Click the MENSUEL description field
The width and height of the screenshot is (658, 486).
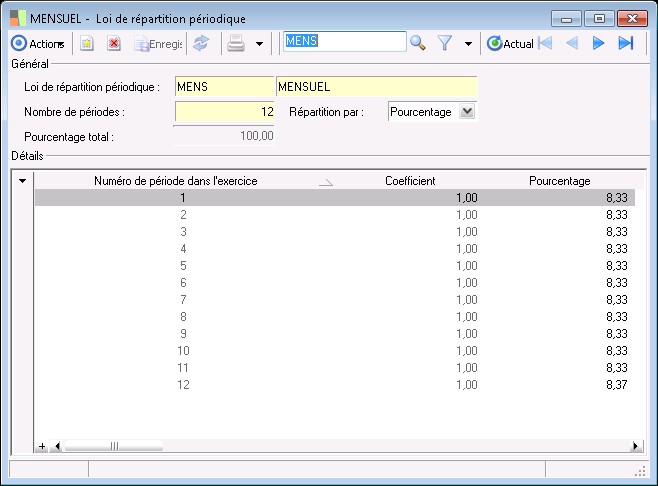[x=376, y=87]
